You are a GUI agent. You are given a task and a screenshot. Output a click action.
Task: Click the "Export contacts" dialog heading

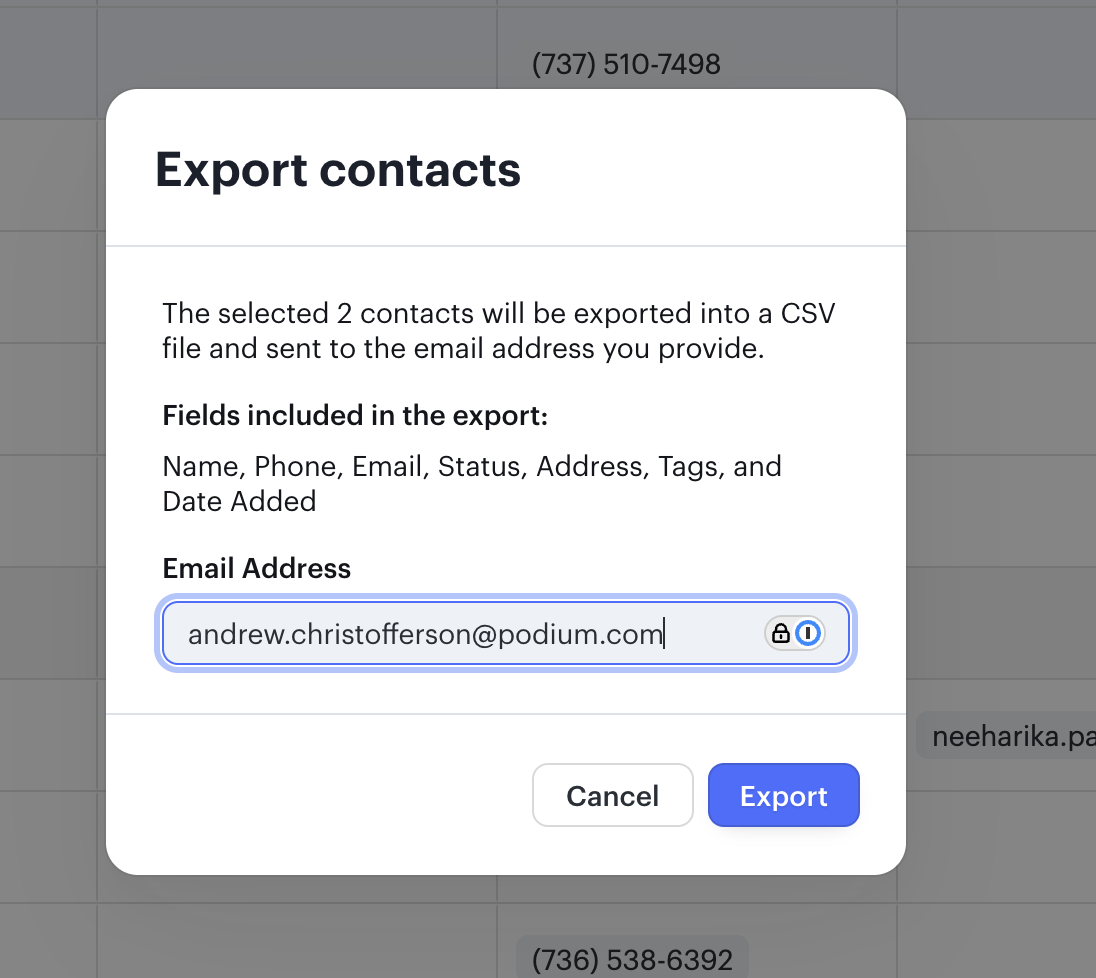click(338, 170)
